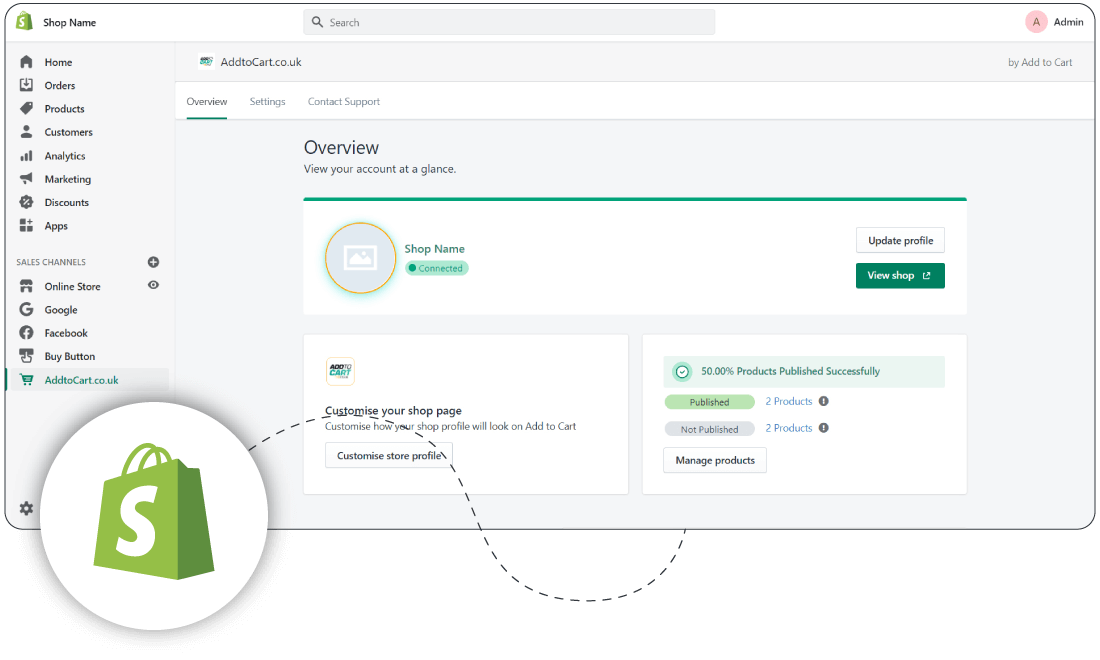Open the 2 Products link for Not Published
The width and height of the screenshot is (1100, 660).
coord(789,429)
